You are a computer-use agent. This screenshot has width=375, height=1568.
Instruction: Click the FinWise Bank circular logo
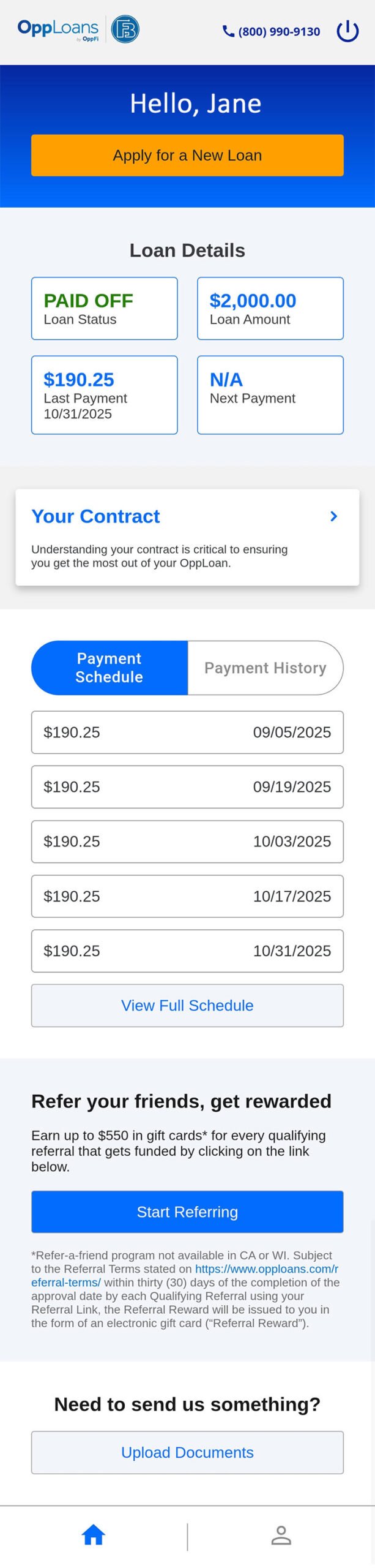[125, 29]
